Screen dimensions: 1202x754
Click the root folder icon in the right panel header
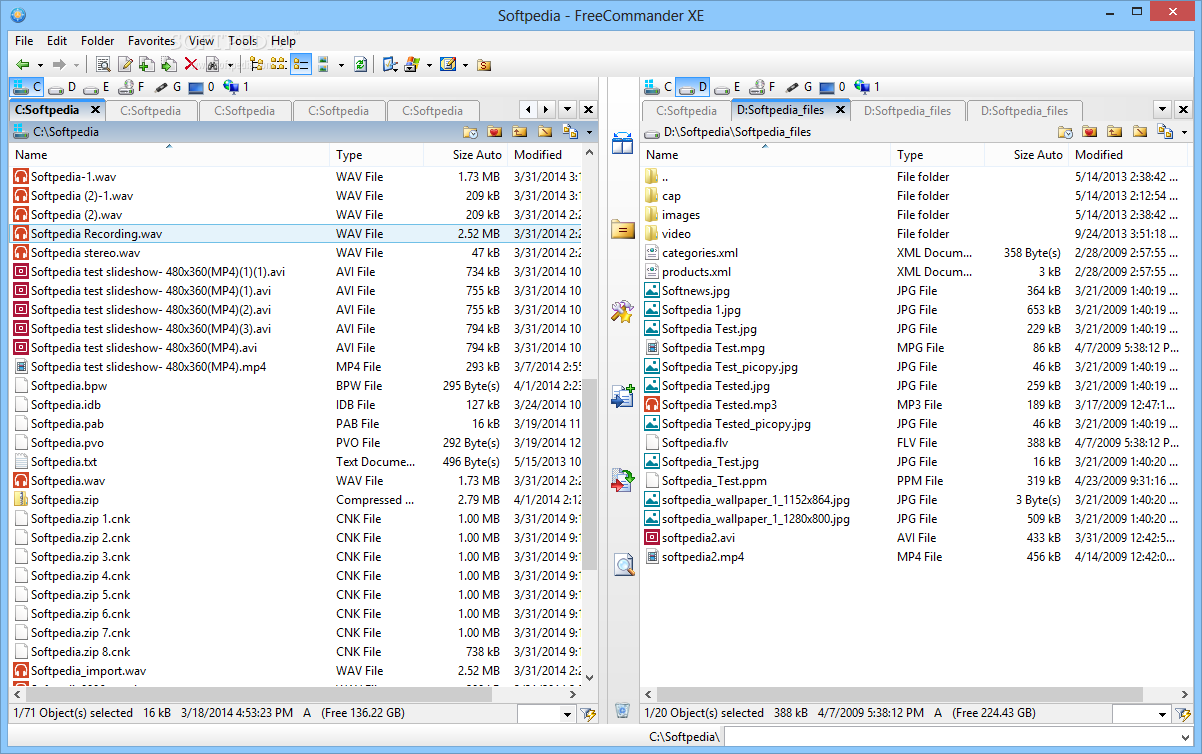pos(1139,132)
